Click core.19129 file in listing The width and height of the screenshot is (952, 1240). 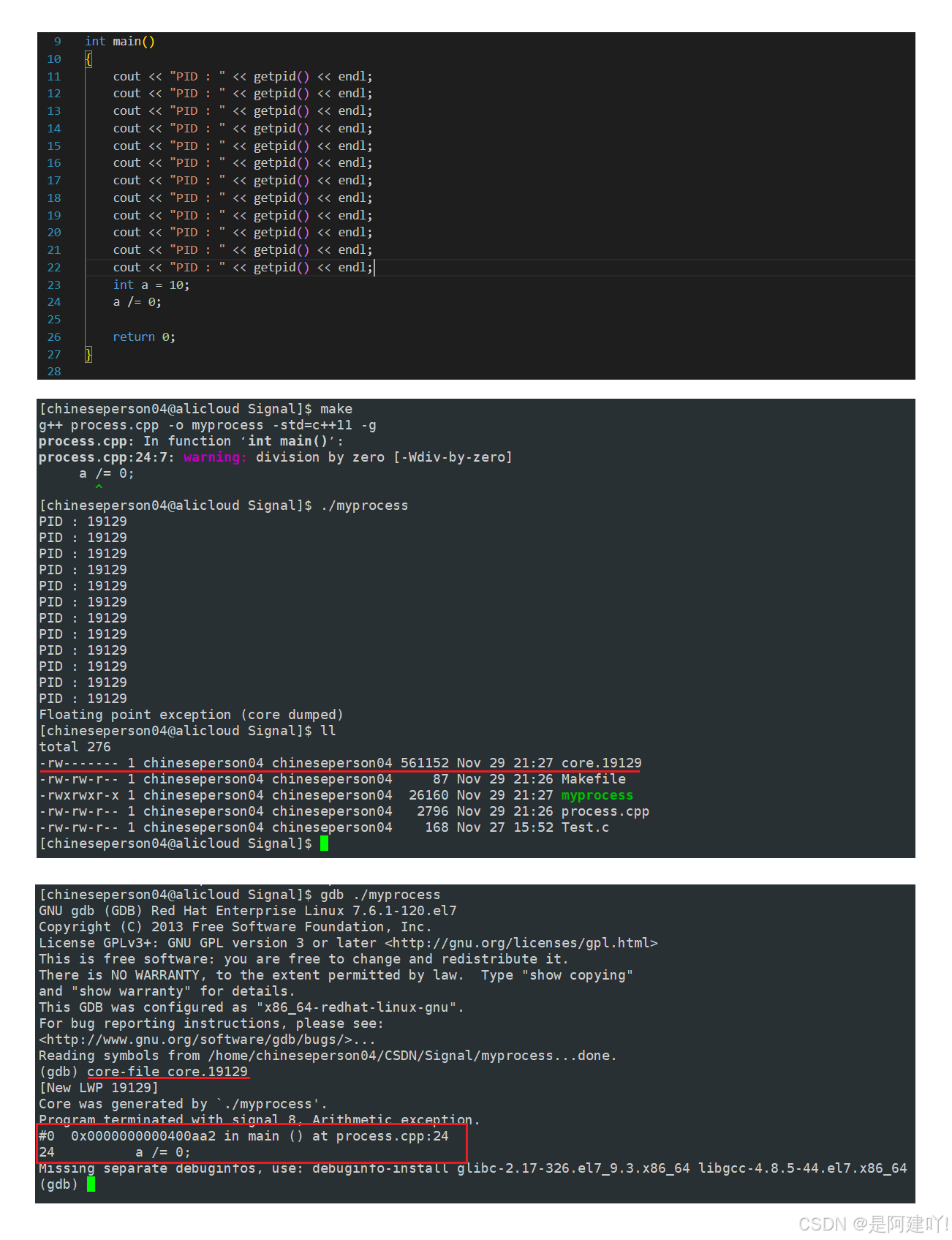click(x=601, y=763)
